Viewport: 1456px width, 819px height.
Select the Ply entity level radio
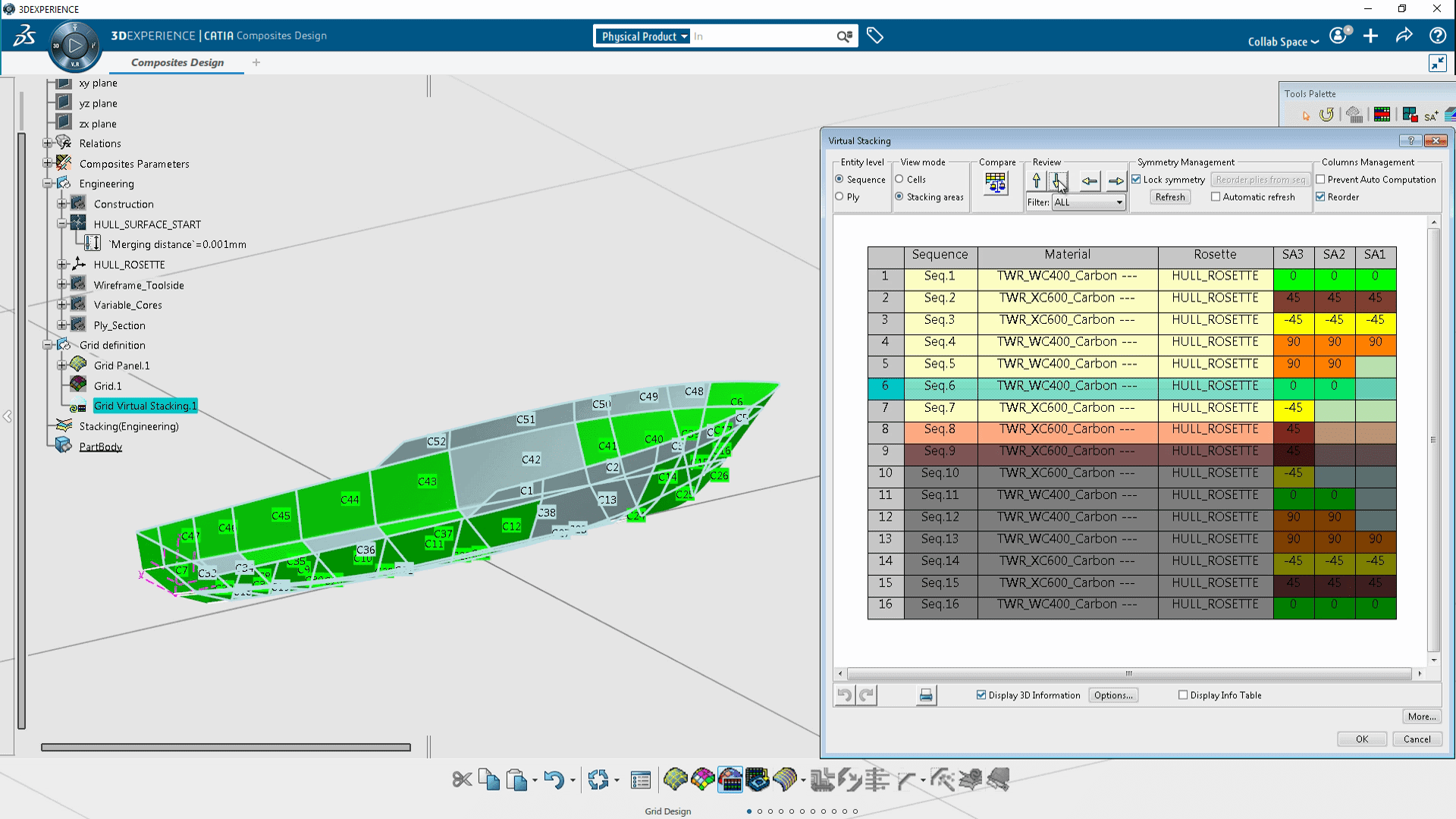pyautogui.click(x=839, y=196)
